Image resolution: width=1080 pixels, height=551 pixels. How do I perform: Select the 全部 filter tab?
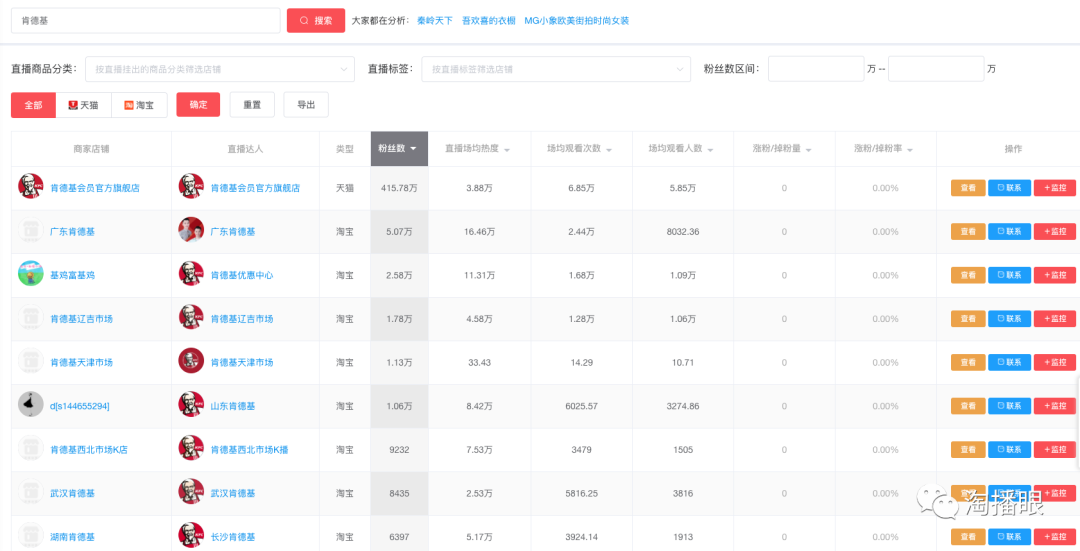[x=33, y=105]
